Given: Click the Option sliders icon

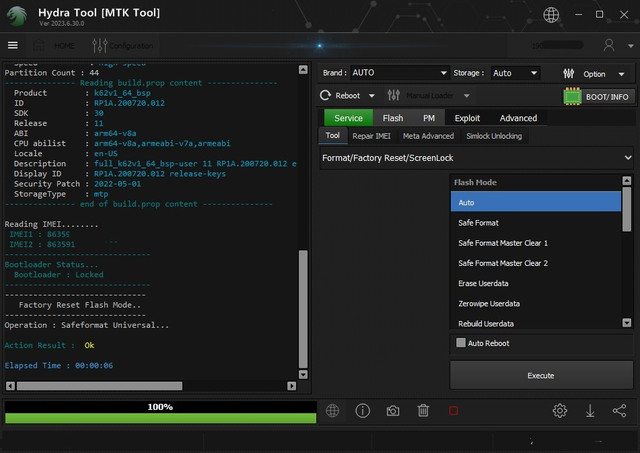Looking at the screenshot, I should tap(569, 73).
